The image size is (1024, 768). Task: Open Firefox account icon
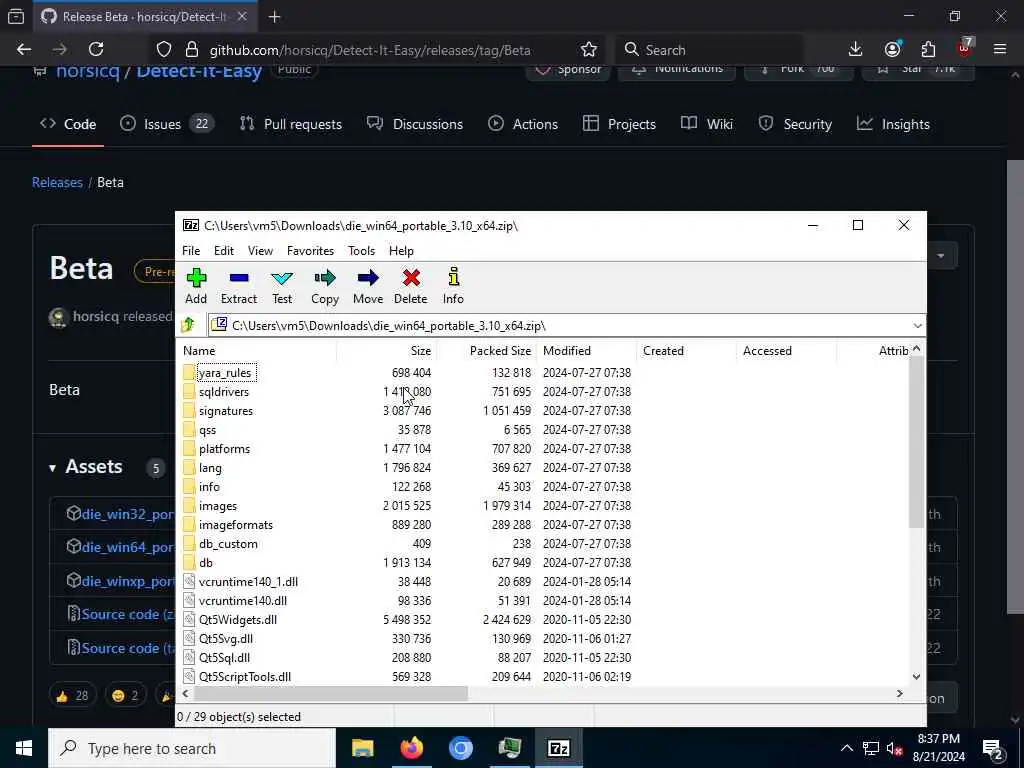pyautogui.click(x=892, y=50)
